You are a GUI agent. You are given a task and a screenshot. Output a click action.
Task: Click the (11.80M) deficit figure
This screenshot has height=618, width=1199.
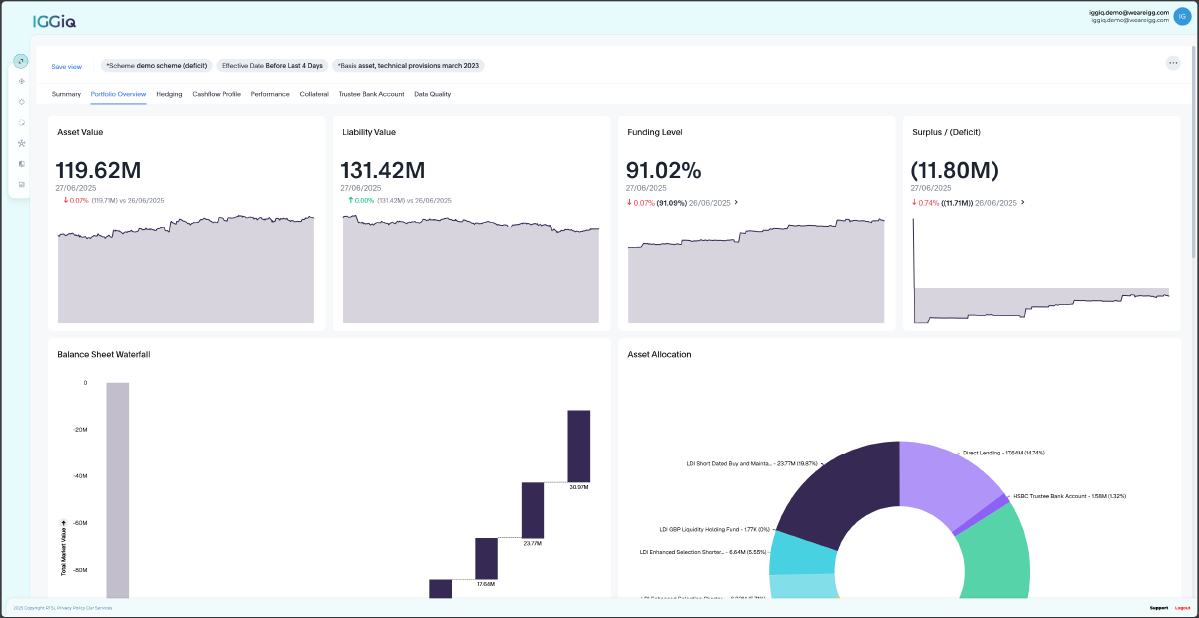point(955,171)
